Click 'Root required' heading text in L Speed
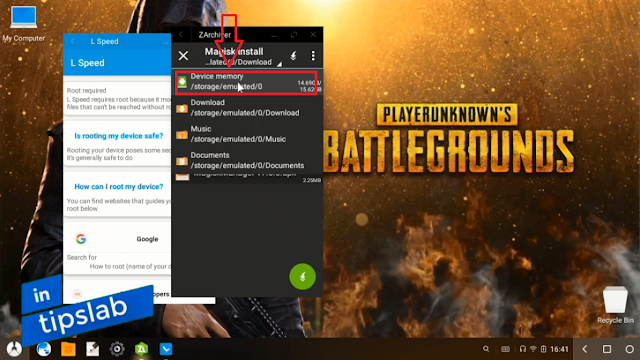The image size is (640, 360). (87, 90)
